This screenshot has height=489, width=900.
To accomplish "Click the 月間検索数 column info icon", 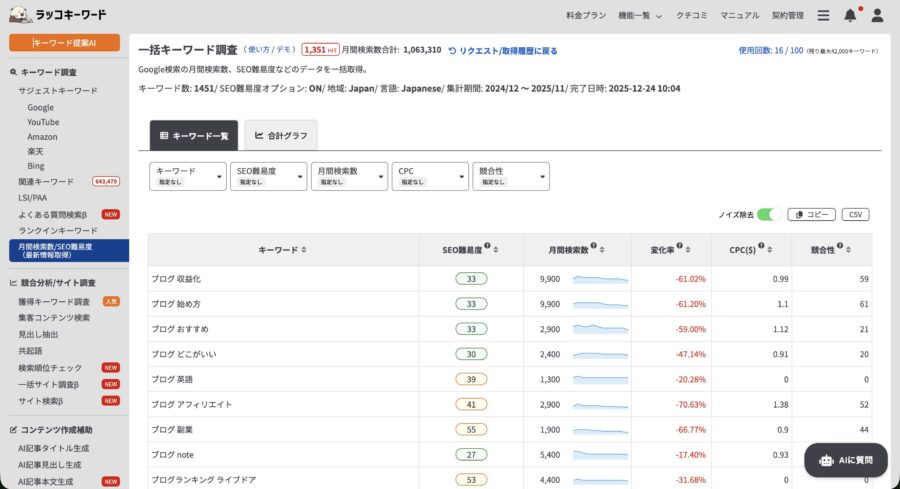I will [593, 246].
